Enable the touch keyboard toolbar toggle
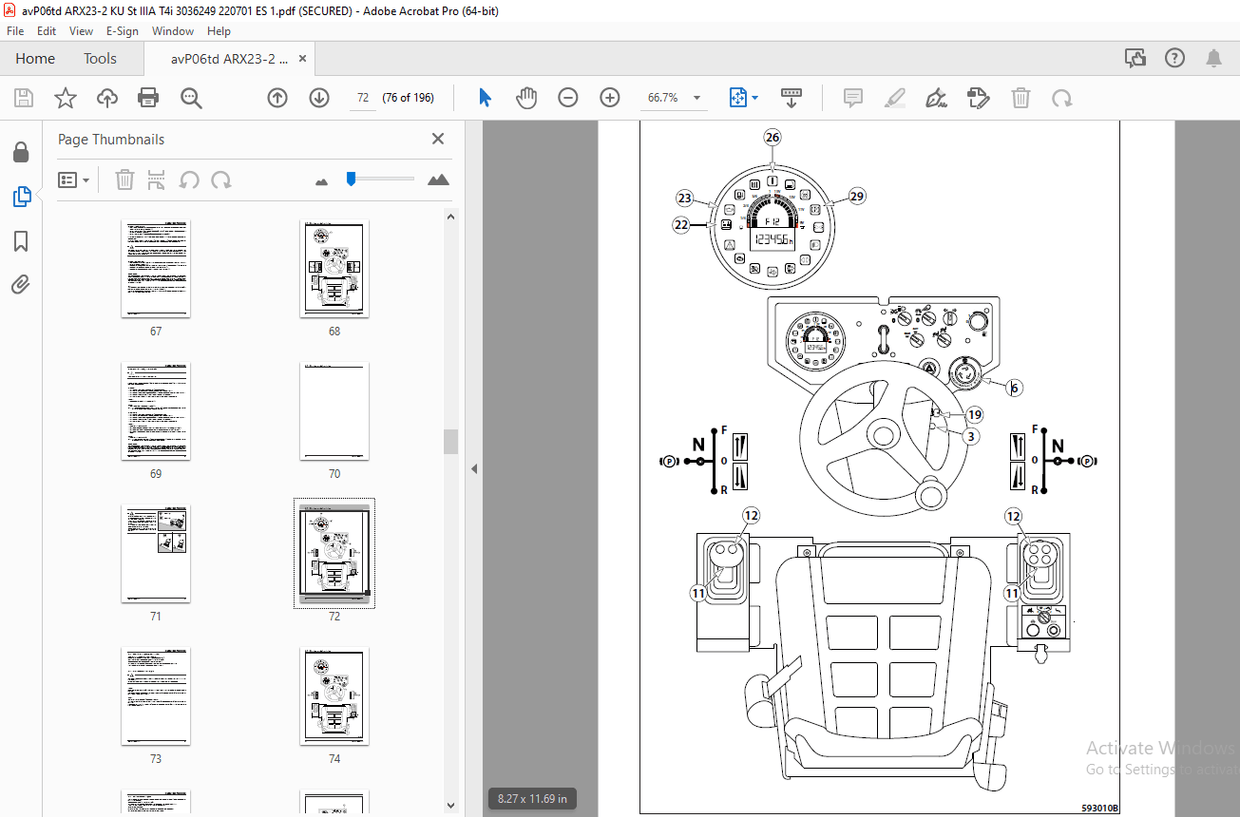The height and width of the screenshot is (817, 1240). click(x=791, y=97)
